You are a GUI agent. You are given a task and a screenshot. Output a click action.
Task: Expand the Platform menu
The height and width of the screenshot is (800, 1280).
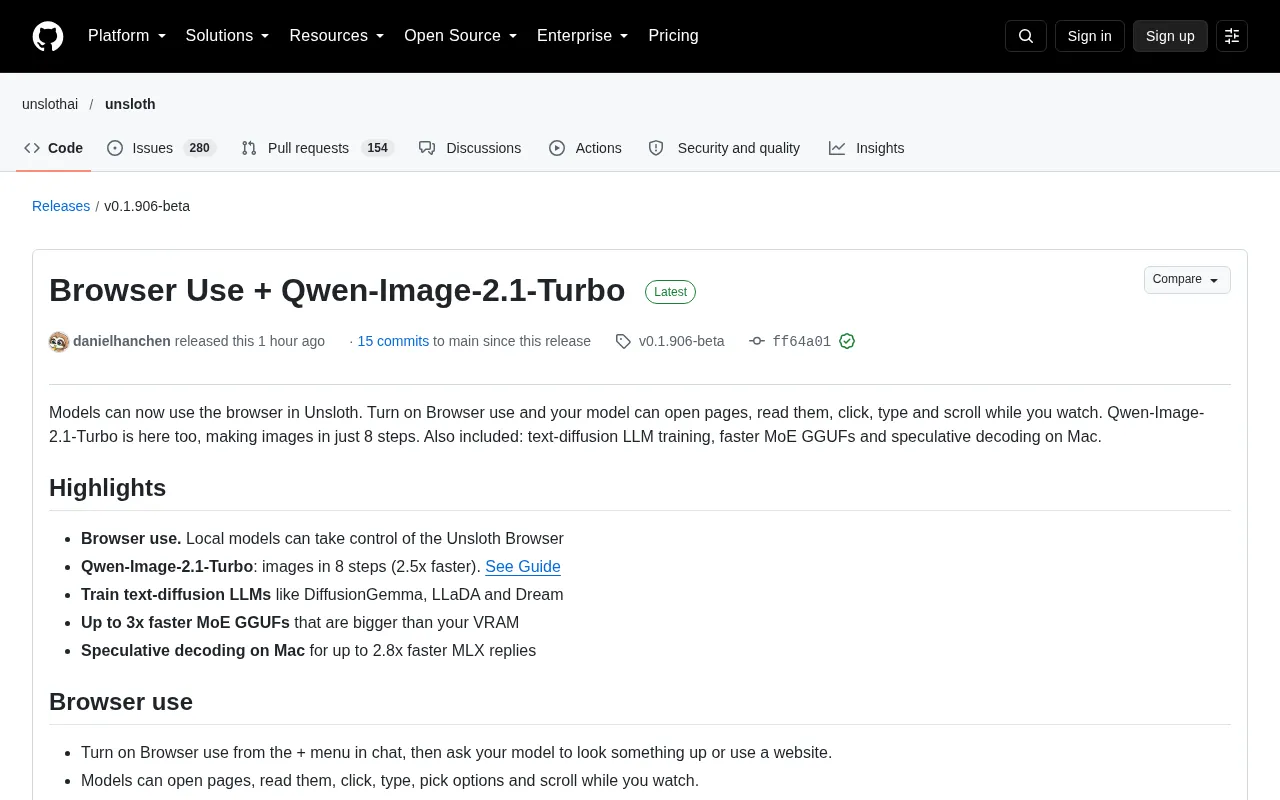(127, 36)
